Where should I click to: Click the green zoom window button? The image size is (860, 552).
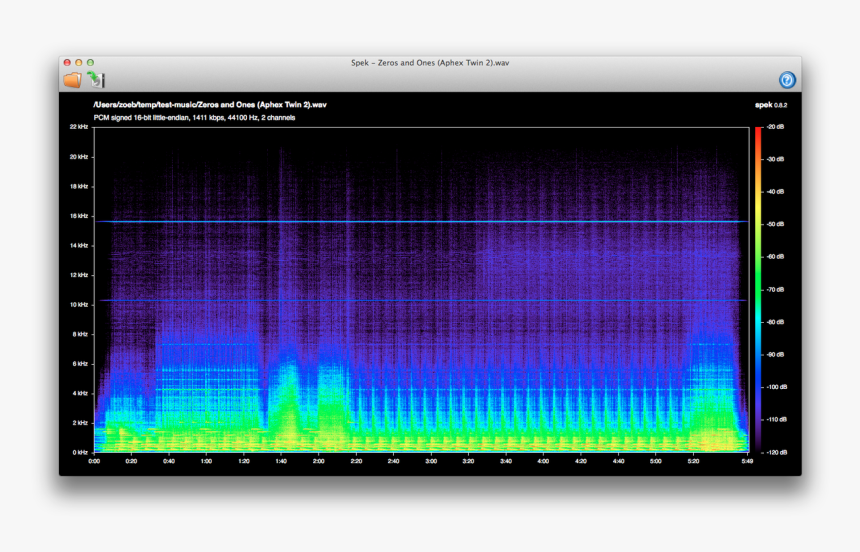coord(90,63)
